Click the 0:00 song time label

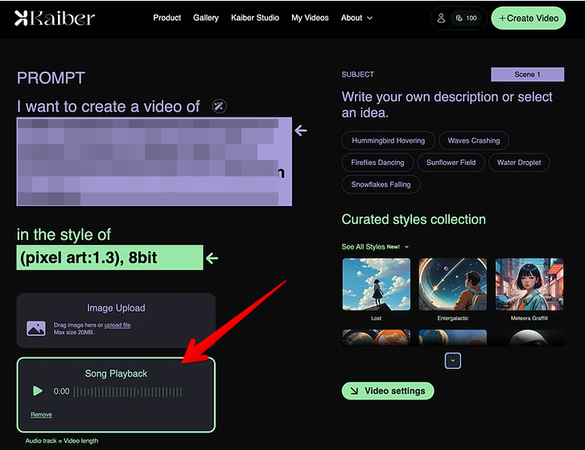pyautogui.click(x=61, y=391)
